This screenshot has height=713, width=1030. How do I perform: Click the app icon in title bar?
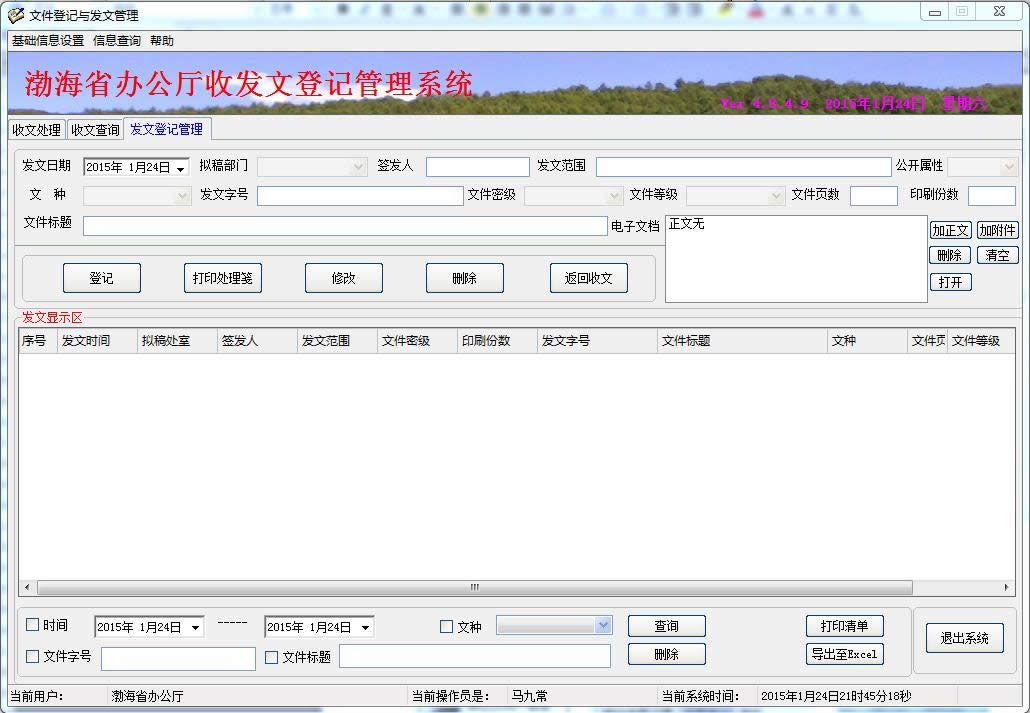tap(16, 15)
